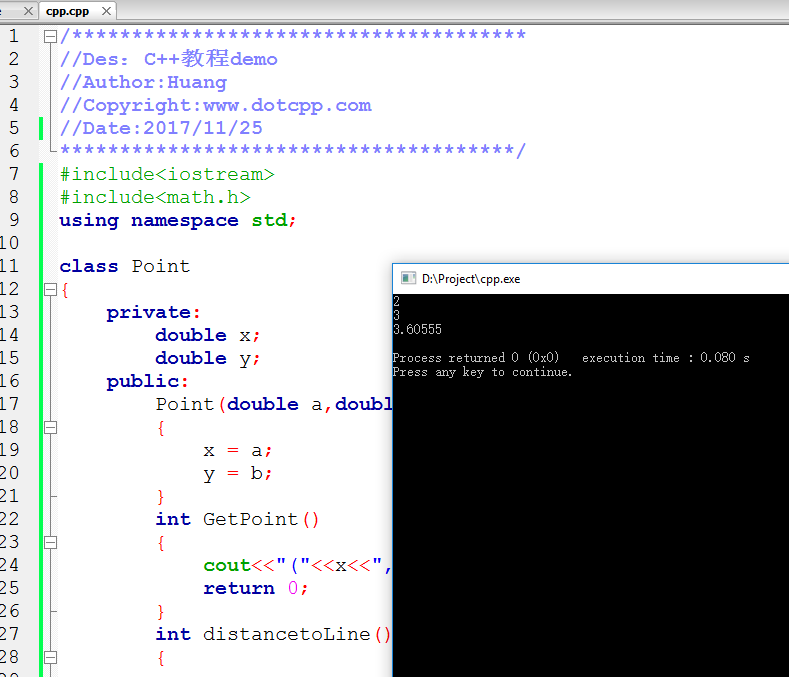The height and width of the screenshot is (677, 789).
Task: Collapse the GetPoint function block at line 23
Action: click(x=50, y=542)
